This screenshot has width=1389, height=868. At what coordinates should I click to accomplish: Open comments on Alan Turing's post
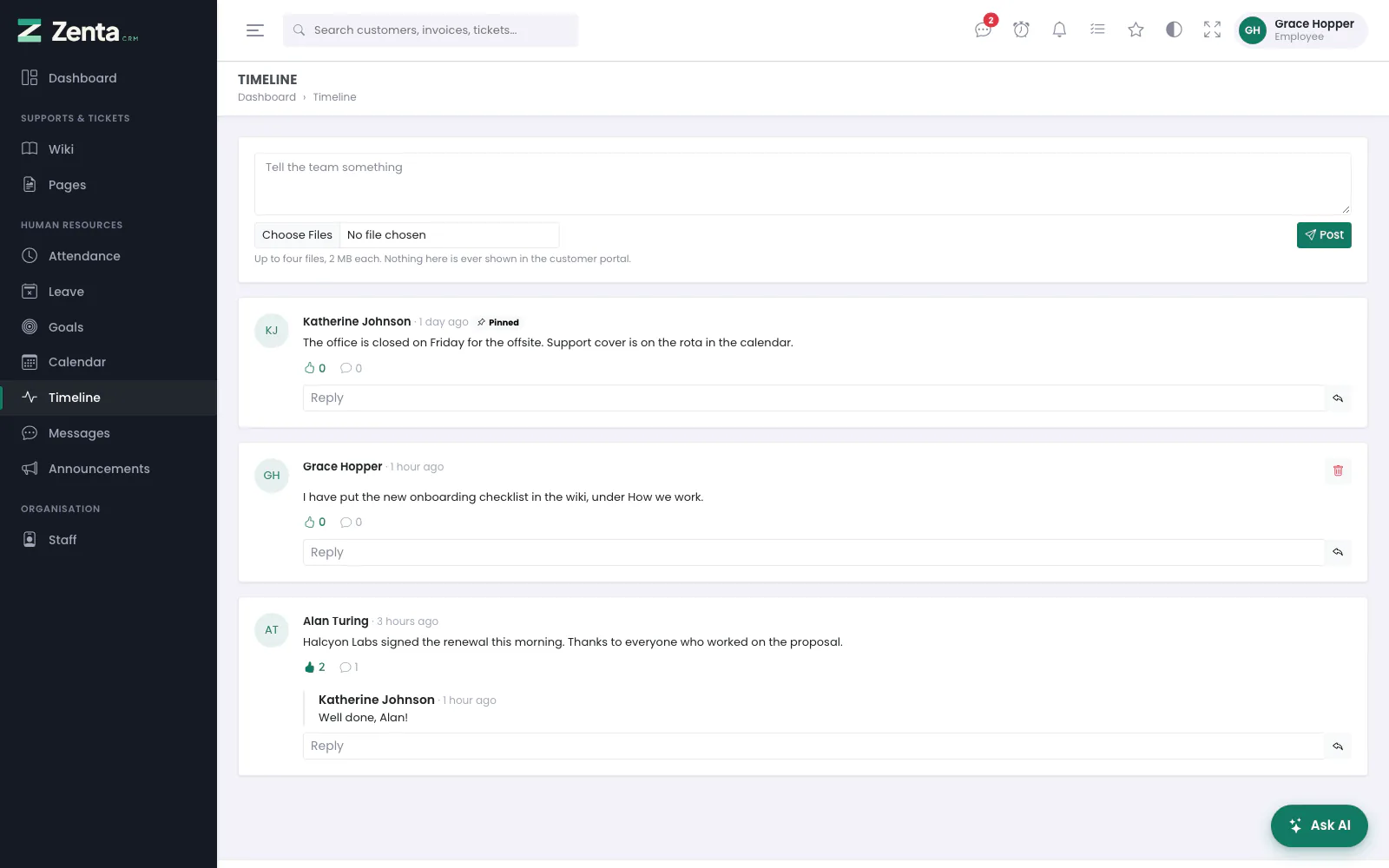point(349,667)
